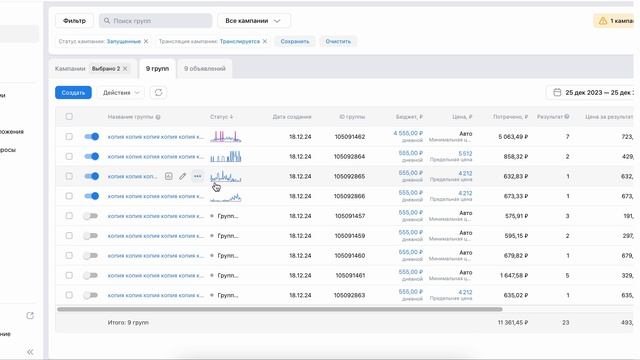Sort by 'Статус' column arrow
The width and height of the screenshot is (640, 360).
click(x=231, y=117)
